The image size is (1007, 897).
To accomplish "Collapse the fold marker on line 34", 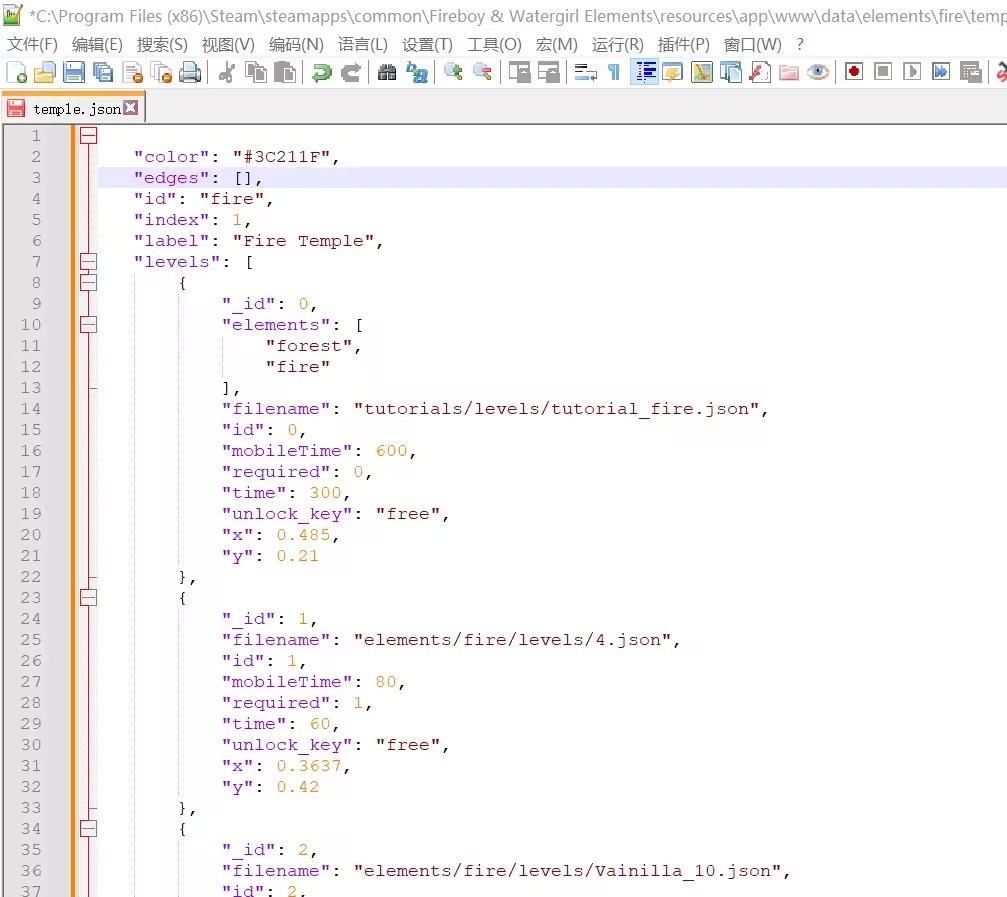I will 89,829.
